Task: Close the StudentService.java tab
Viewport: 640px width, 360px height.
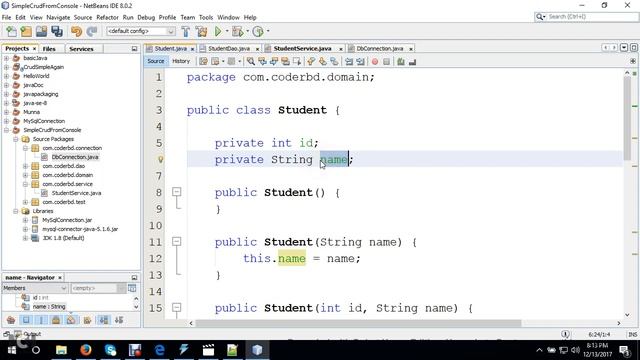Action: coord(341,49)
